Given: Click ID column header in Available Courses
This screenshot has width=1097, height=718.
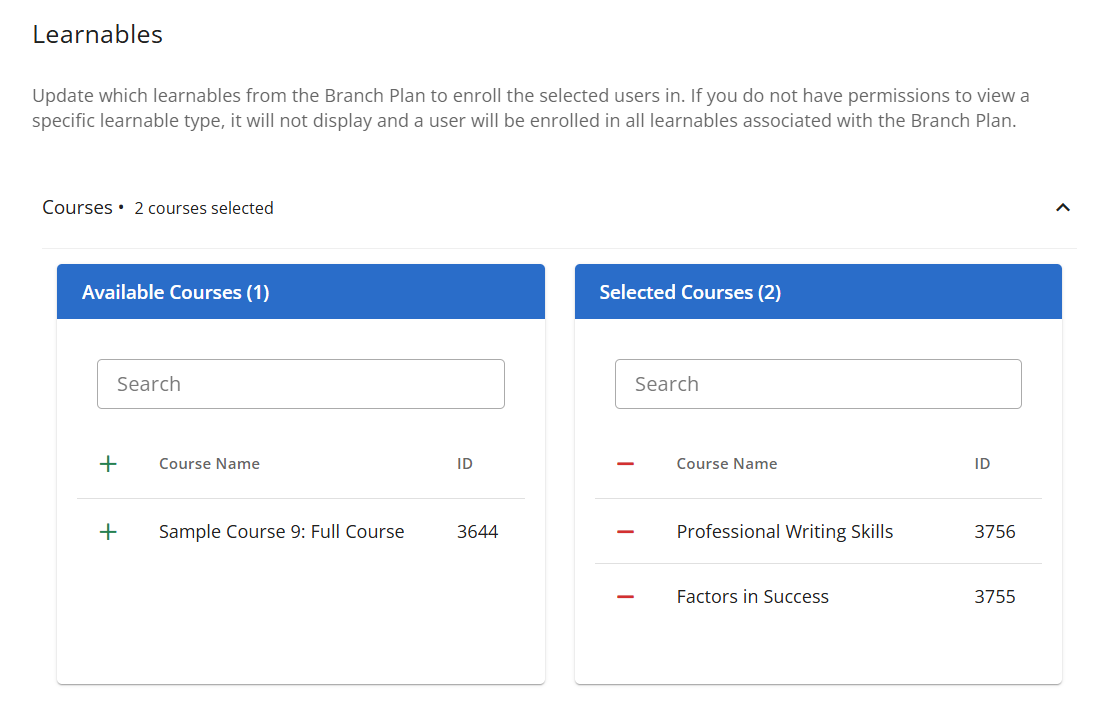Looking at the screenshot, I should tap(465, 464).
